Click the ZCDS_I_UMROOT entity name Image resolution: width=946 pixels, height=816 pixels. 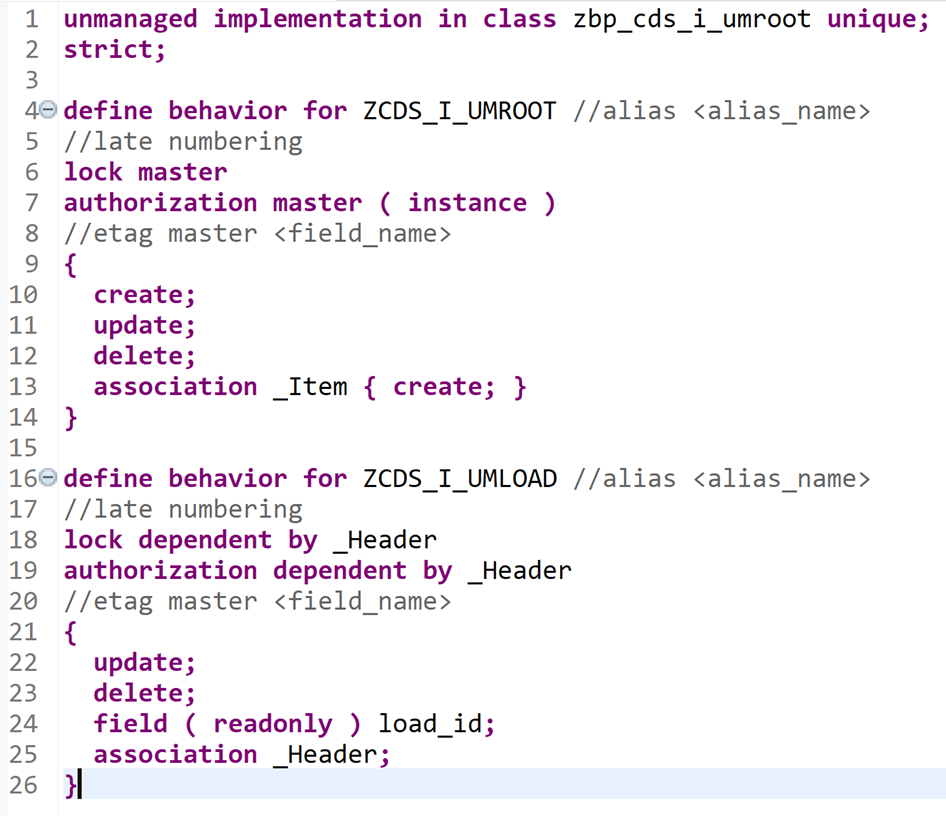(459, 111)
